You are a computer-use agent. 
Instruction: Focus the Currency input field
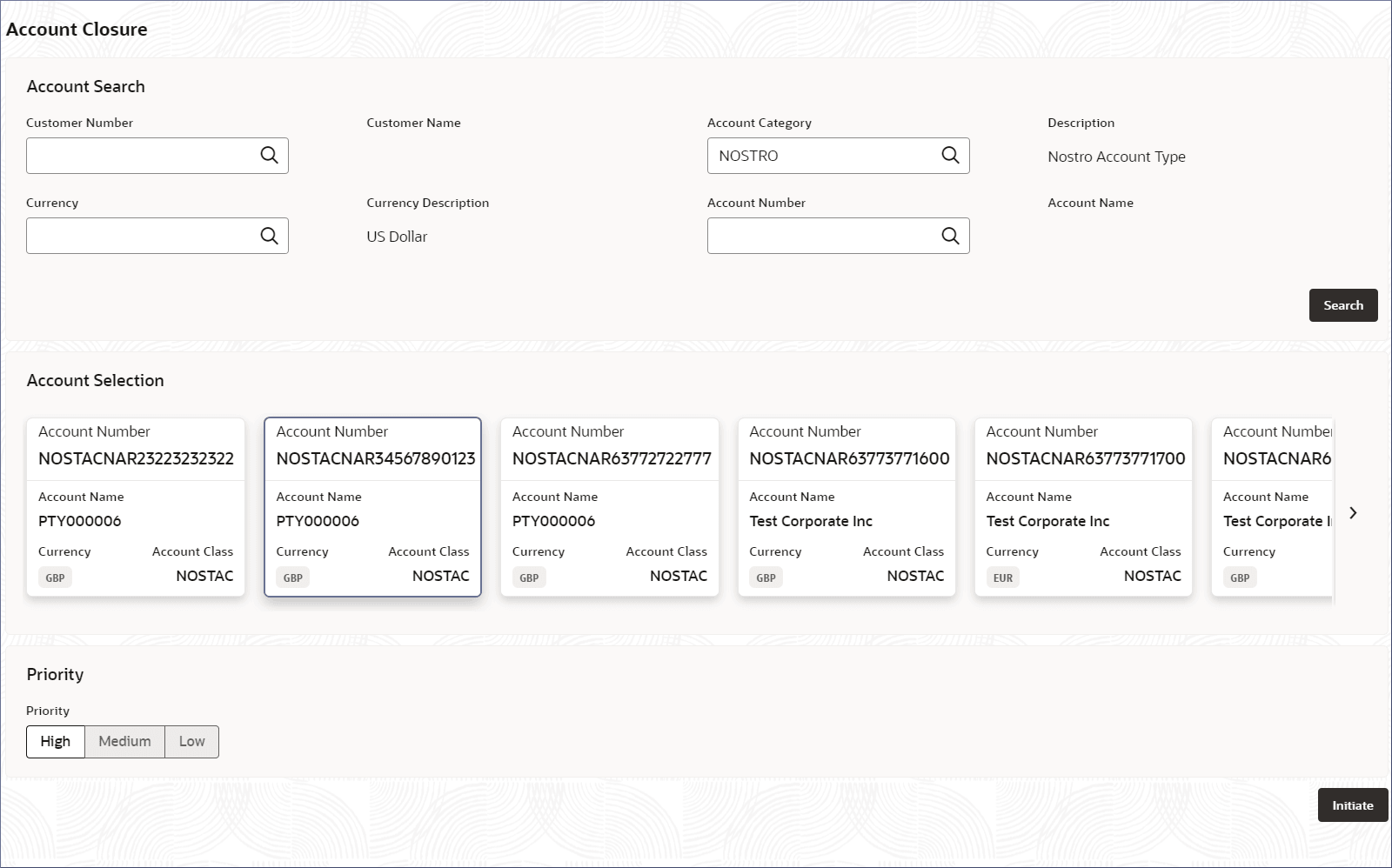pos(157,236)
